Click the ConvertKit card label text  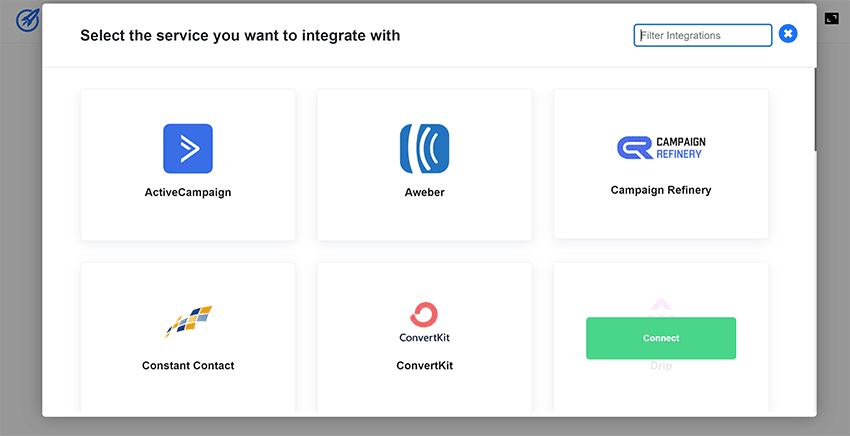pyautogui.click(x=424, y=366)
